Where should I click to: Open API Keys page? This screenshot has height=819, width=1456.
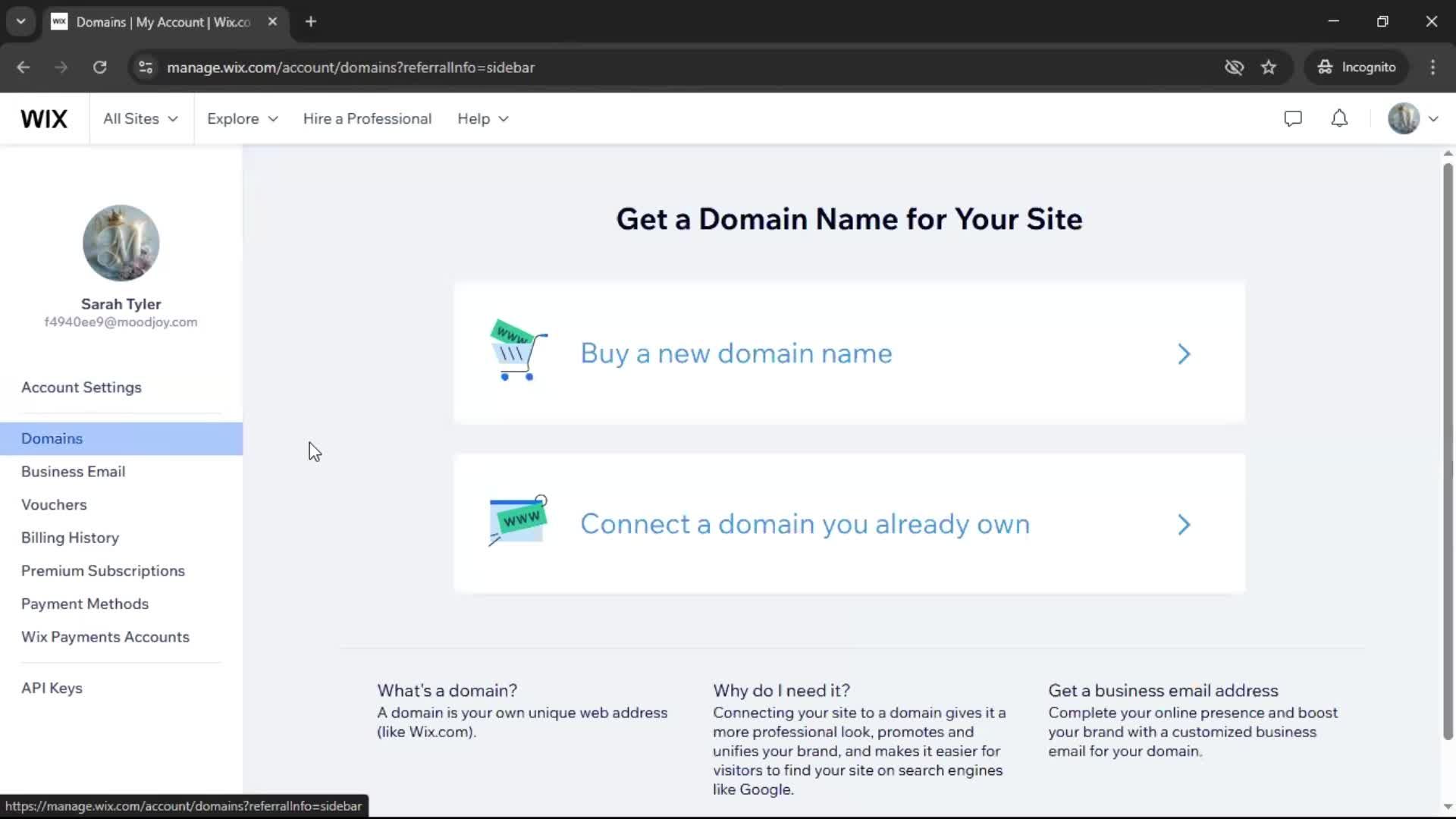[52, 689]
